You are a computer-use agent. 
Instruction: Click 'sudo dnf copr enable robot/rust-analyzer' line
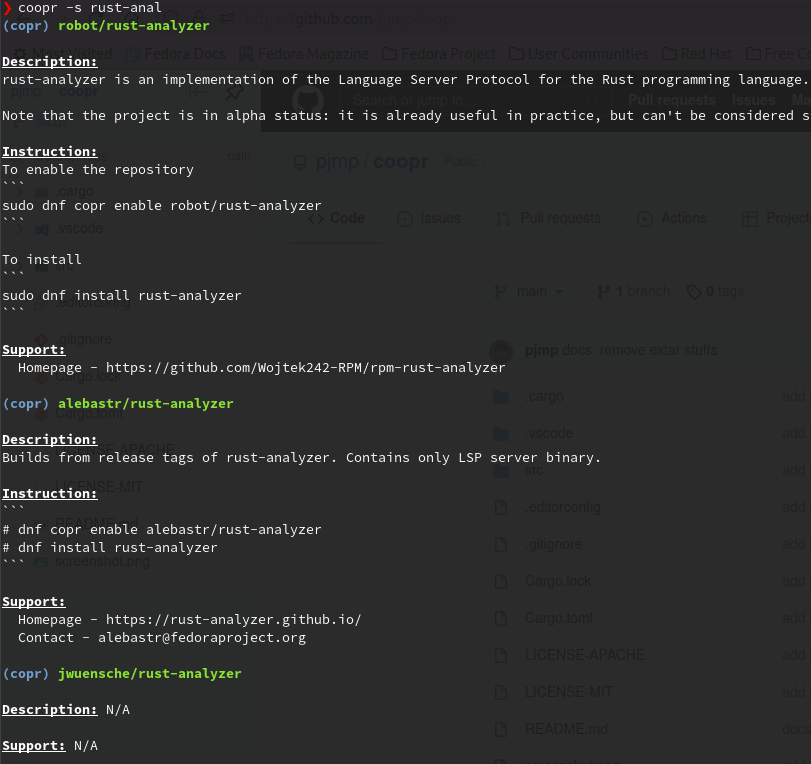pyautogui.click(x=162, y=206)
